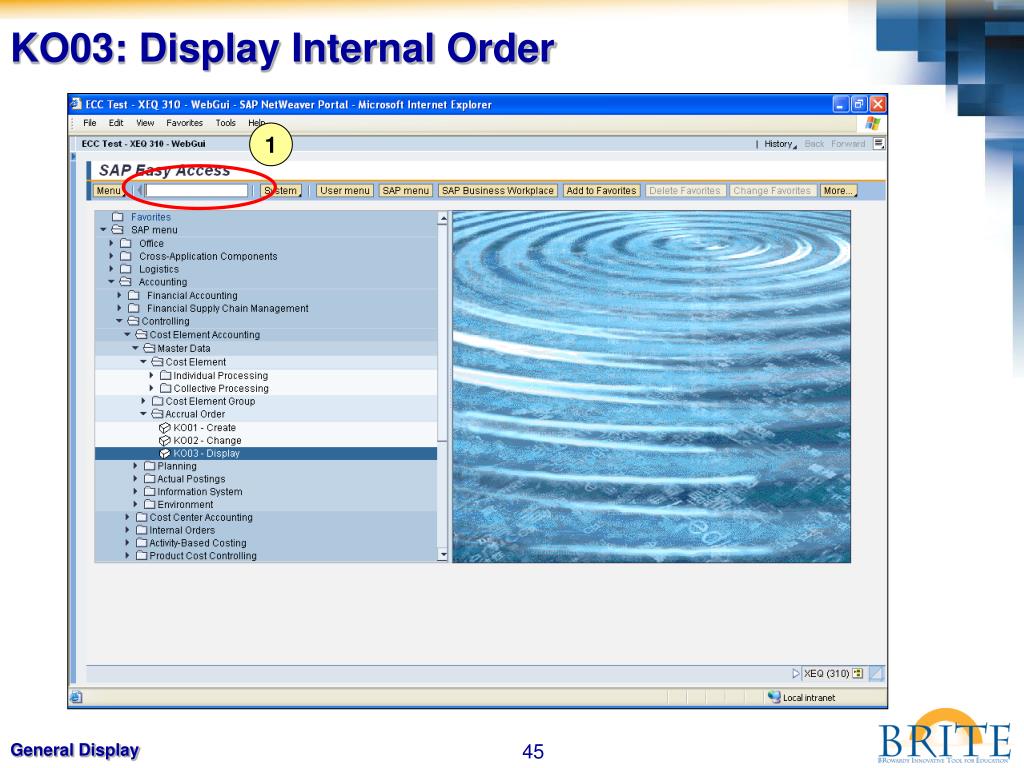Open the More... toolbar dropdown

839,191
